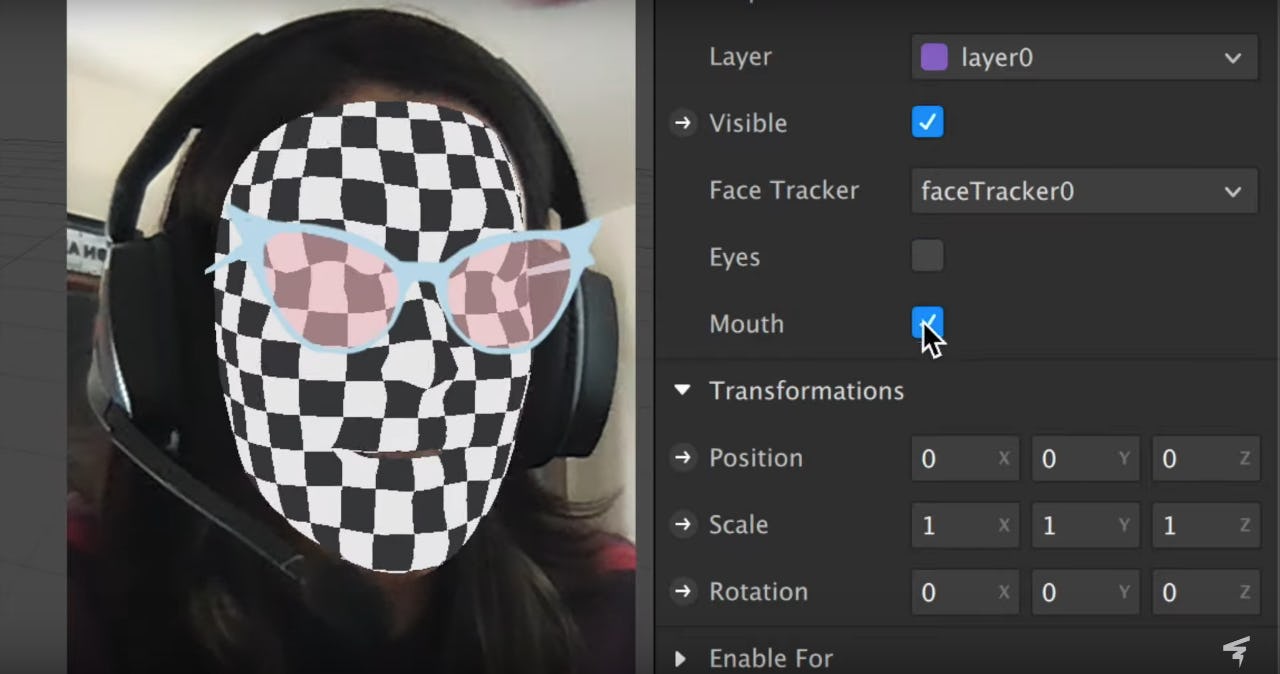Disable the Visible checkbox
Image resolution: width=1280 pixels, height=674 pixels.
[x=927, y=122]
